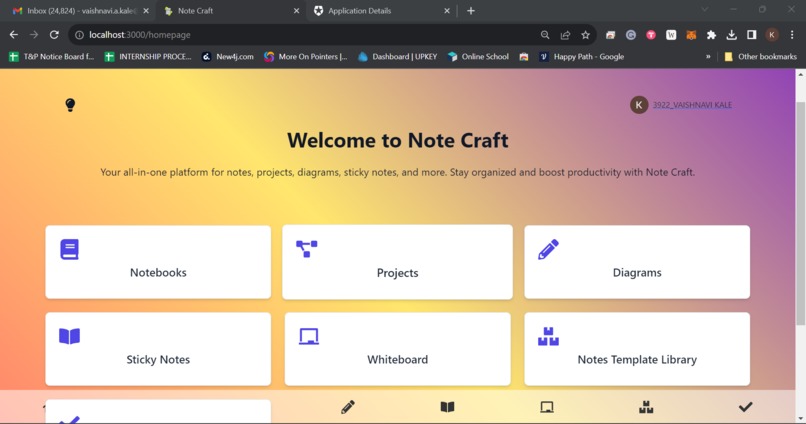Open the Online School bookmark
This screenshot has height=424, width=806.
(x=479, y=57)
